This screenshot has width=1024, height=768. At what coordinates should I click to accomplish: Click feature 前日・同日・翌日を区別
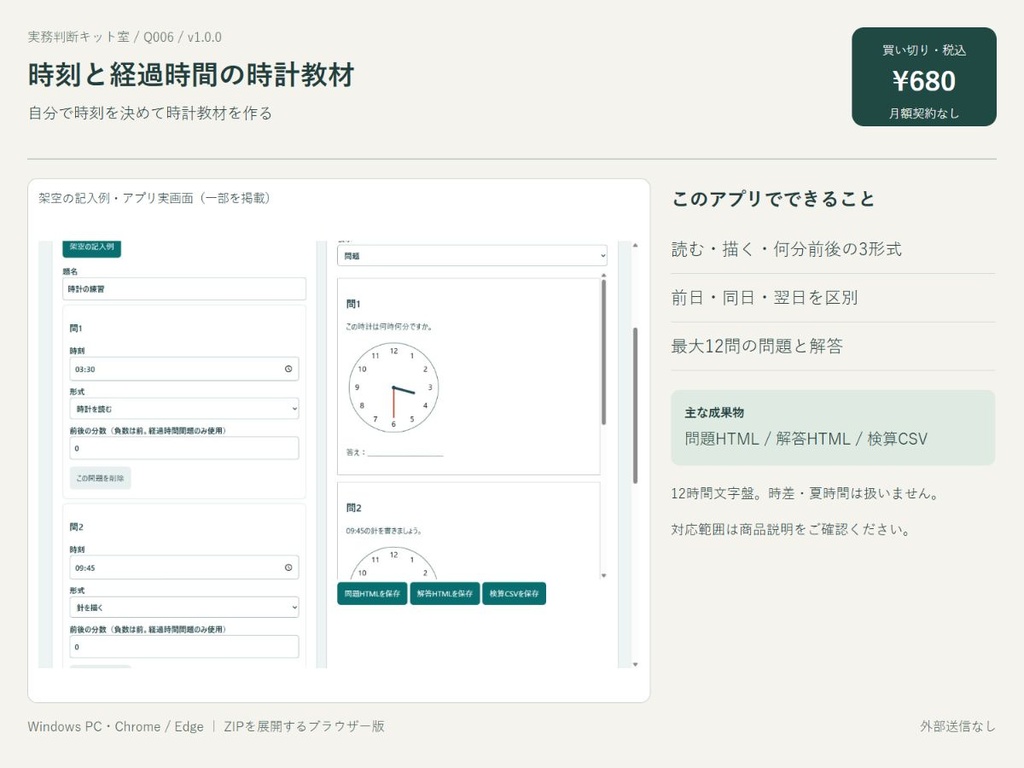(765, 298)
